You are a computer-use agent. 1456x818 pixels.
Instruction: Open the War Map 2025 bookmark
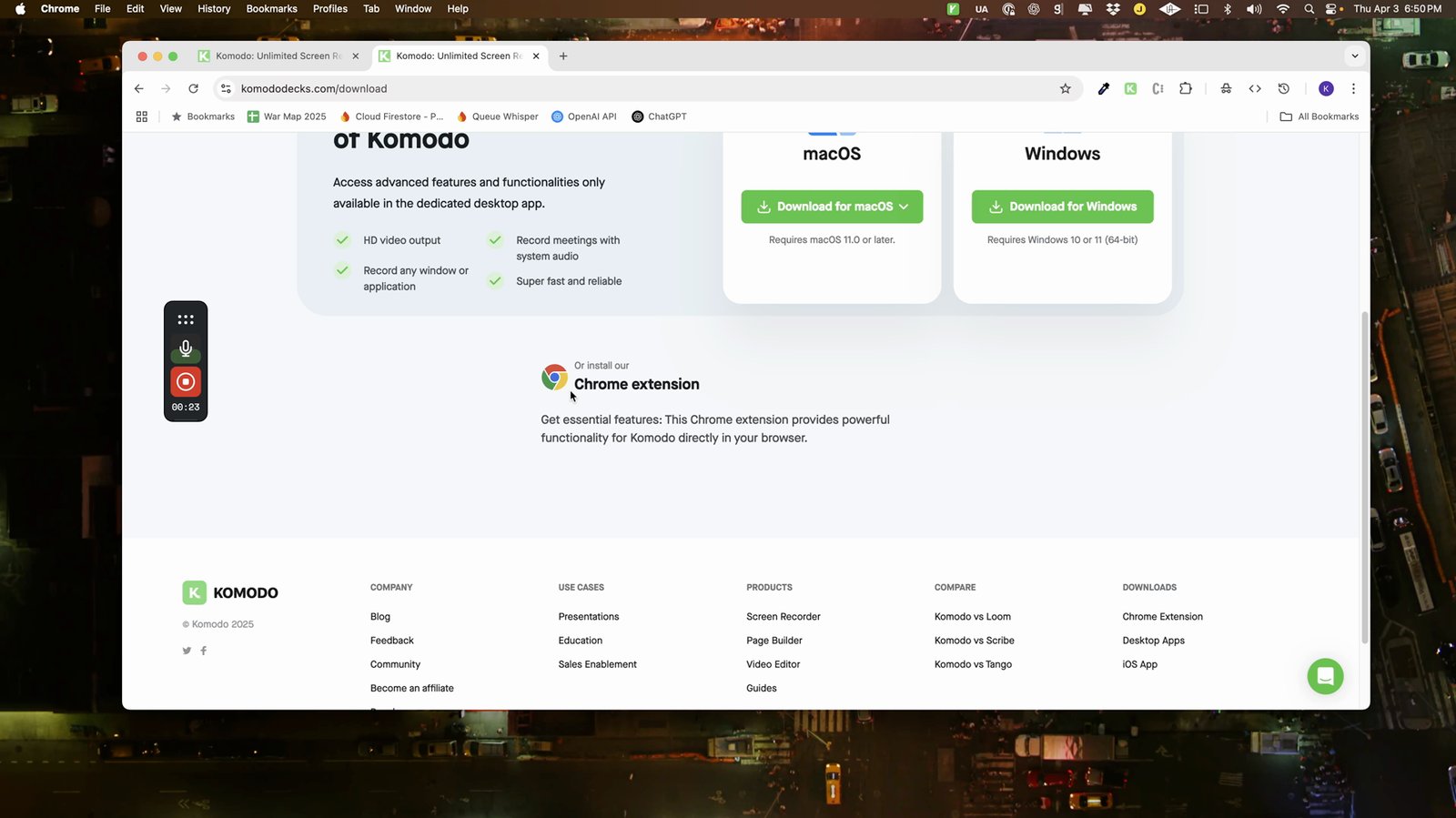pos(287,116)
